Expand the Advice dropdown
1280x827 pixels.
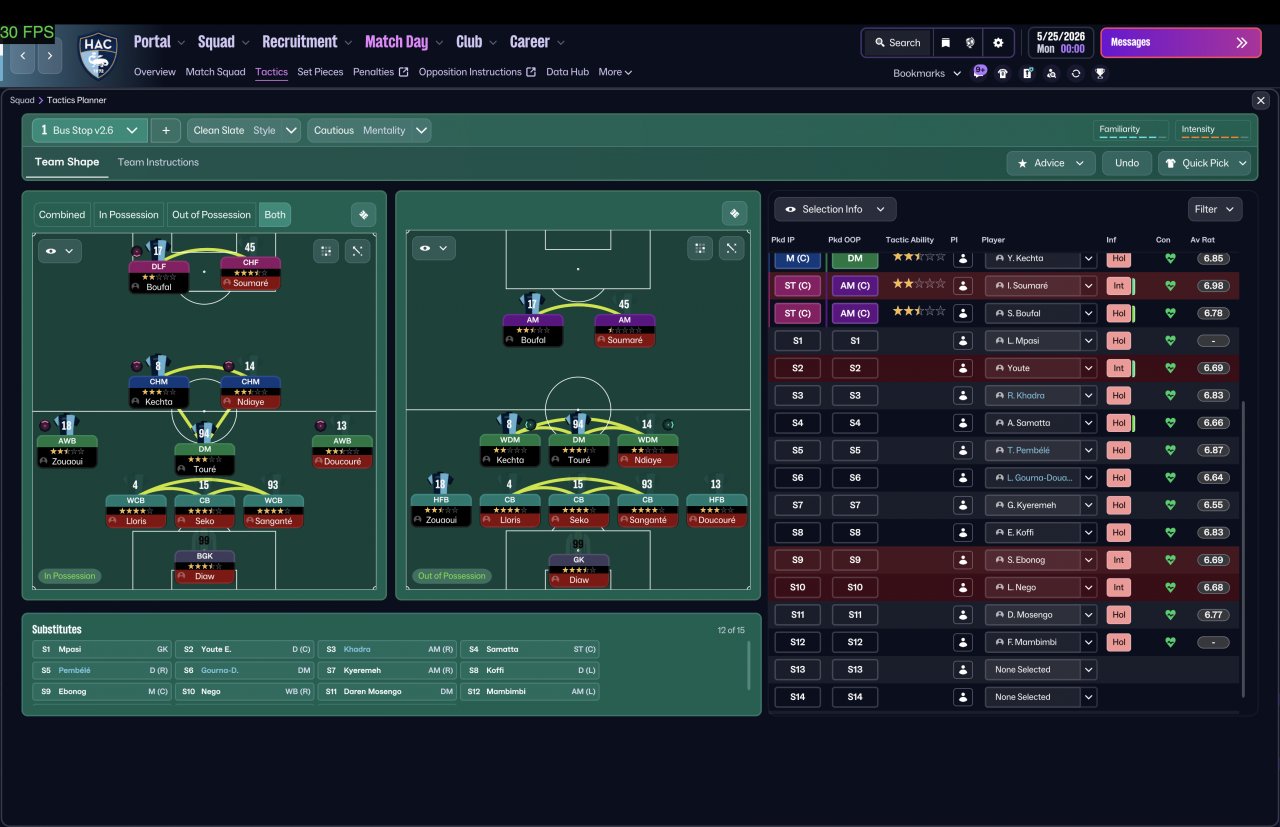click(x=1051, y=163)
